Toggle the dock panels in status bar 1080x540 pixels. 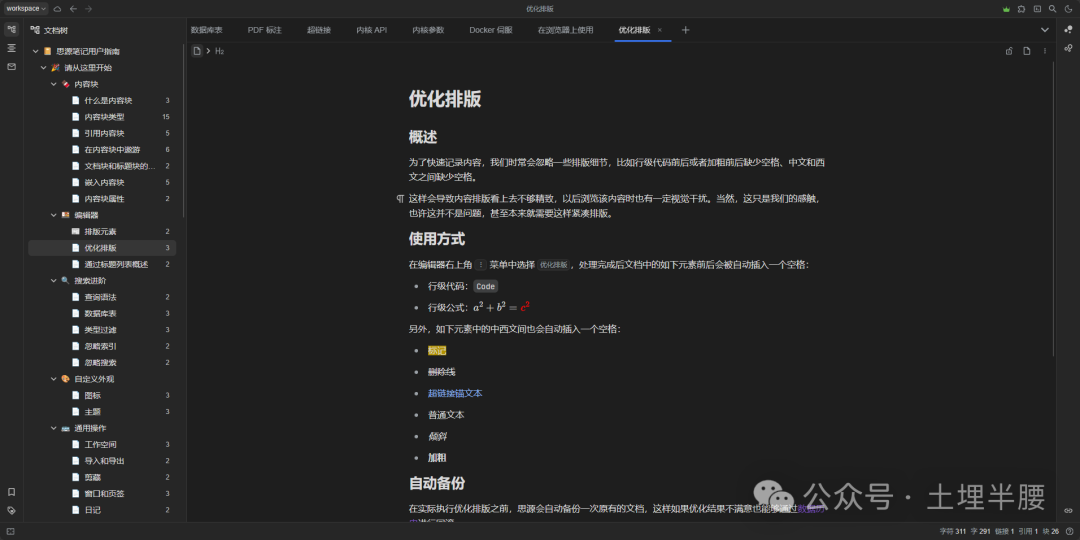11,531
